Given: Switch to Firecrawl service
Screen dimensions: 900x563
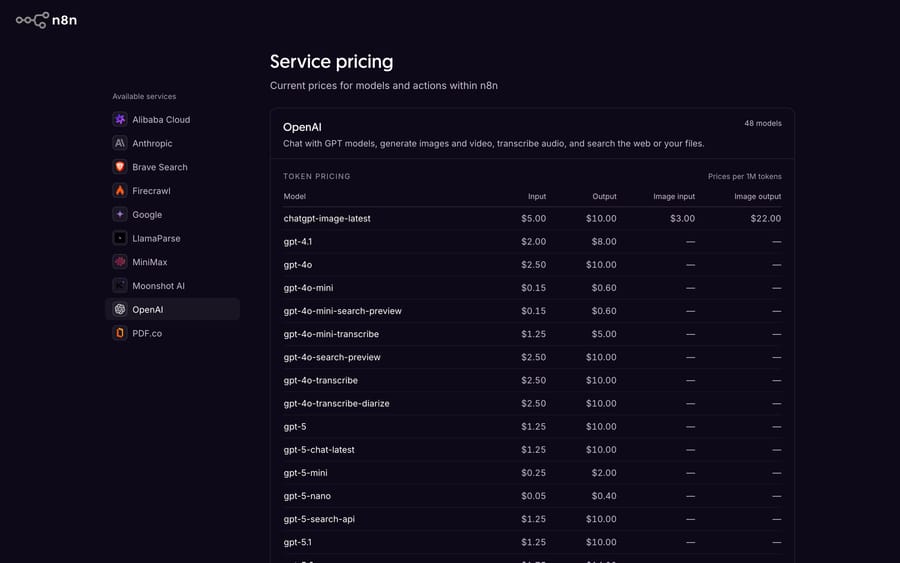Looking at the screenshot, I should pos(151,191).
